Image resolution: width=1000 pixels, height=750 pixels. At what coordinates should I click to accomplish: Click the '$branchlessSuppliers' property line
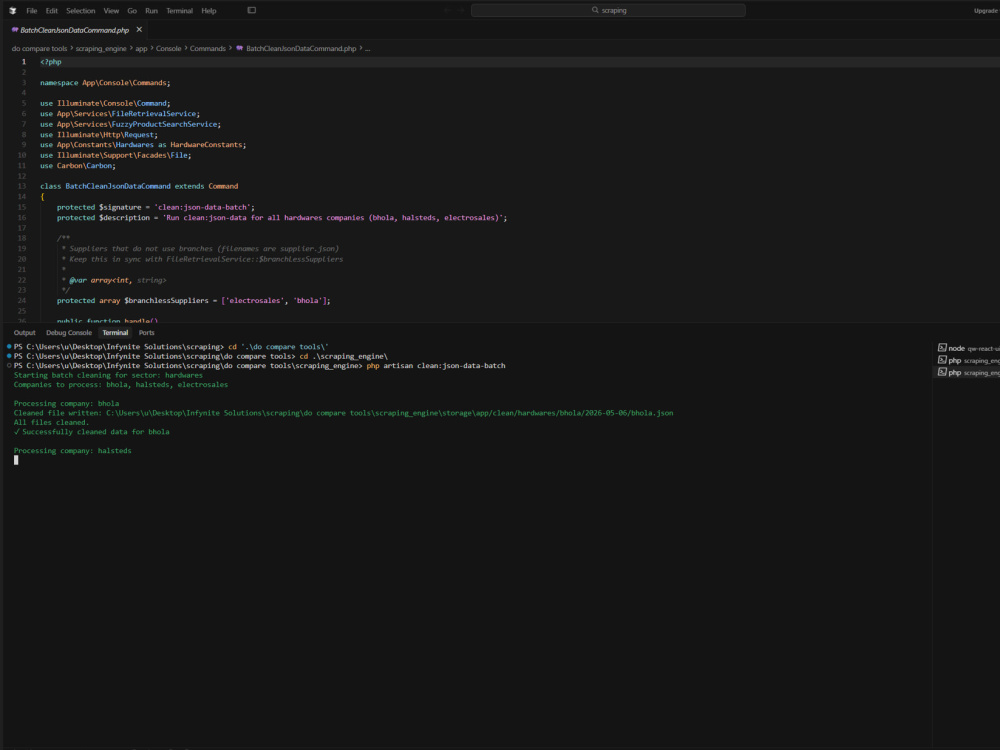click(x=193, y=300)
